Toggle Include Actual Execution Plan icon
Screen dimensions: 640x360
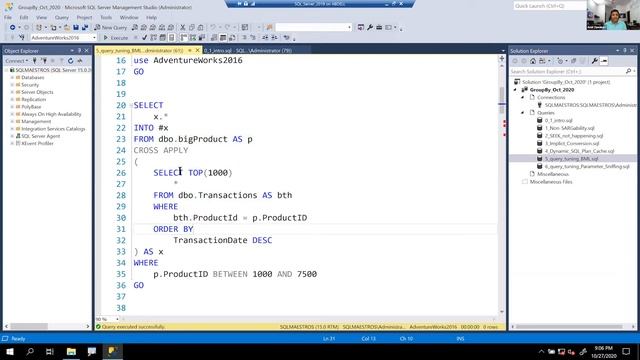pos(184,38)
